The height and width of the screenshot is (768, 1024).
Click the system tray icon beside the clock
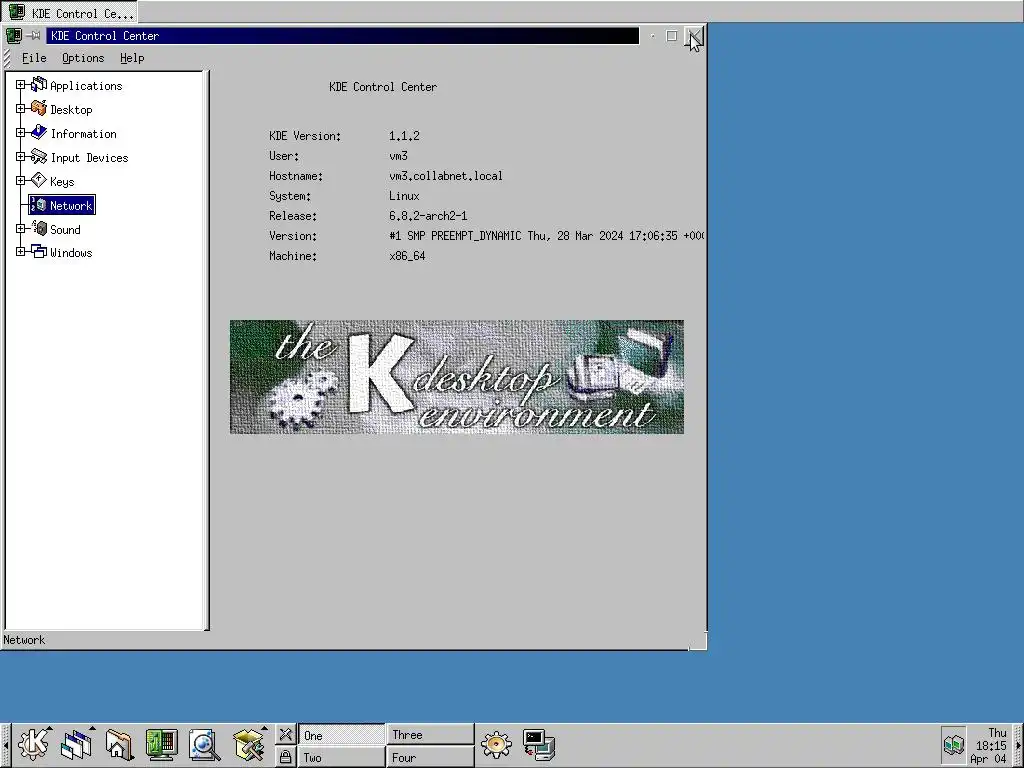953,744
